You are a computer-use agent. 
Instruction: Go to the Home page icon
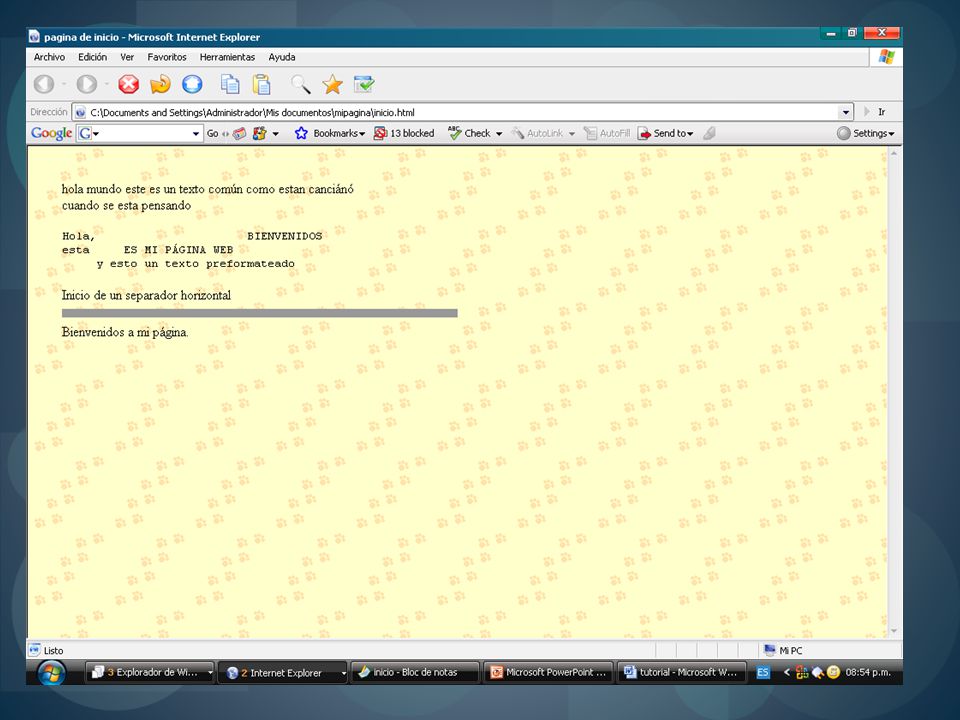point(192,84)
